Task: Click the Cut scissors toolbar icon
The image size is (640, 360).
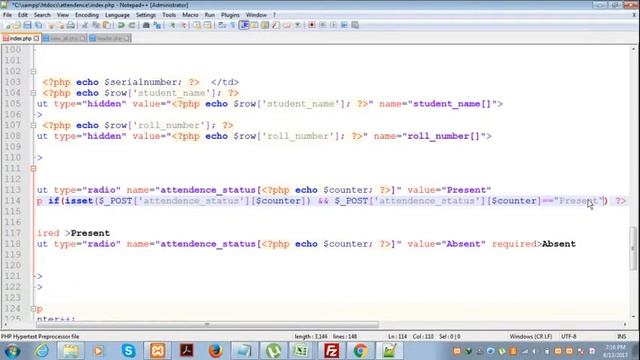Action: 84,25
